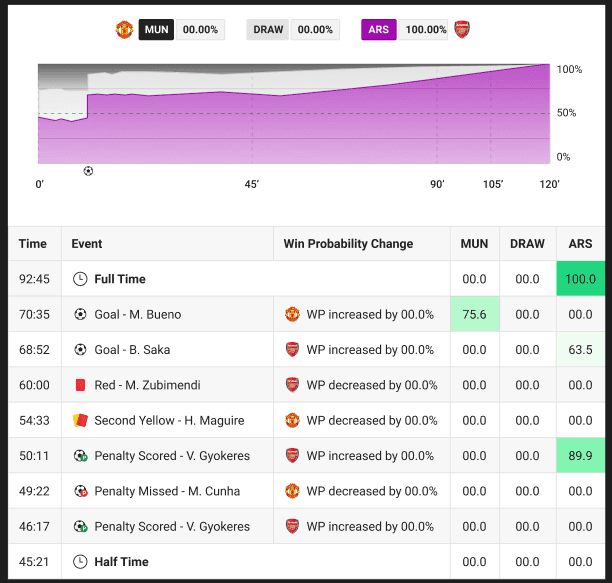Click the 49:22 time cell
This screenshot has width=612, height=583.
(34, 491)
